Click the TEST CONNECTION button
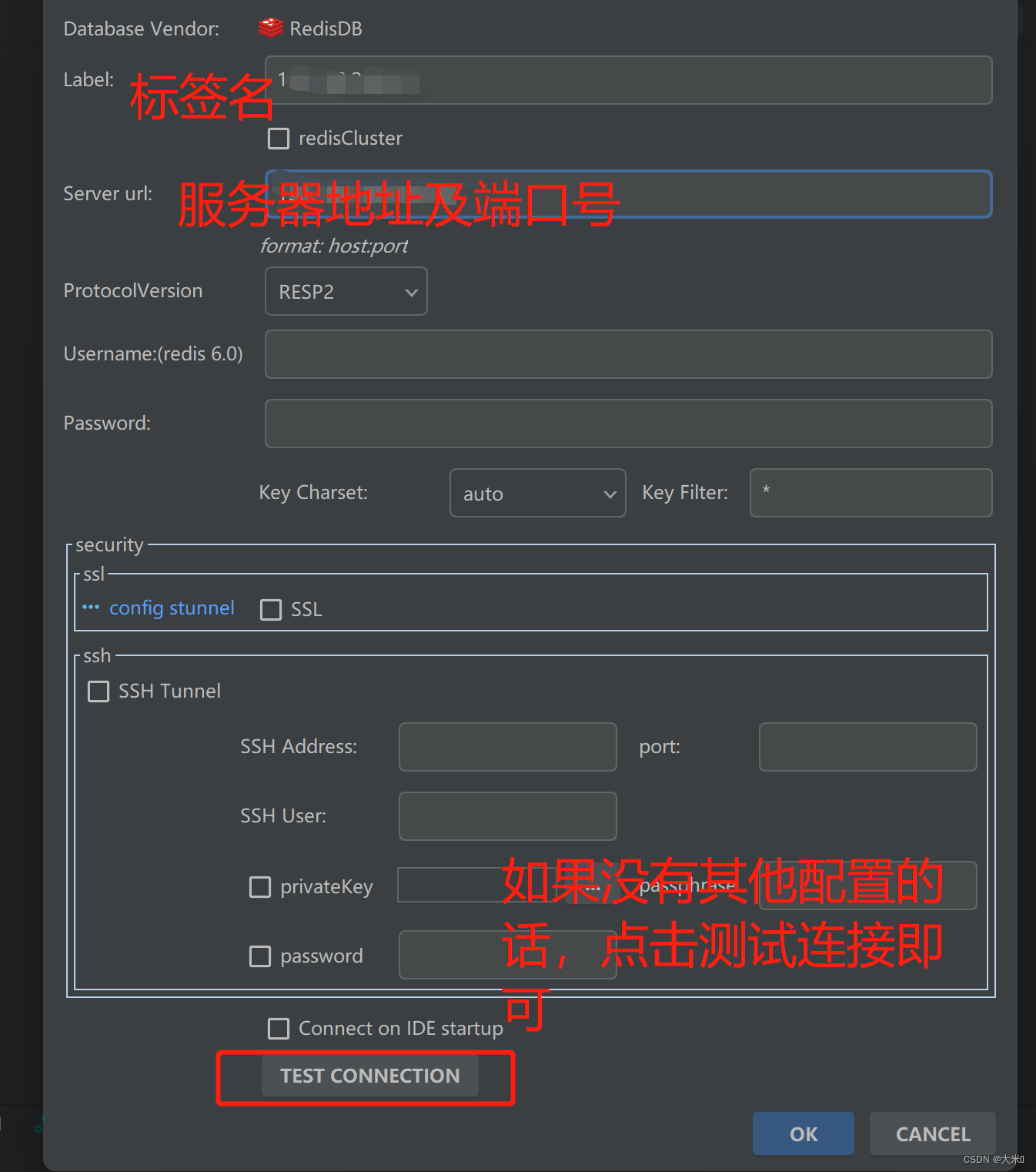Image resolution: width=1036 pixels, height=1172 pixels. pos(370,1076)
